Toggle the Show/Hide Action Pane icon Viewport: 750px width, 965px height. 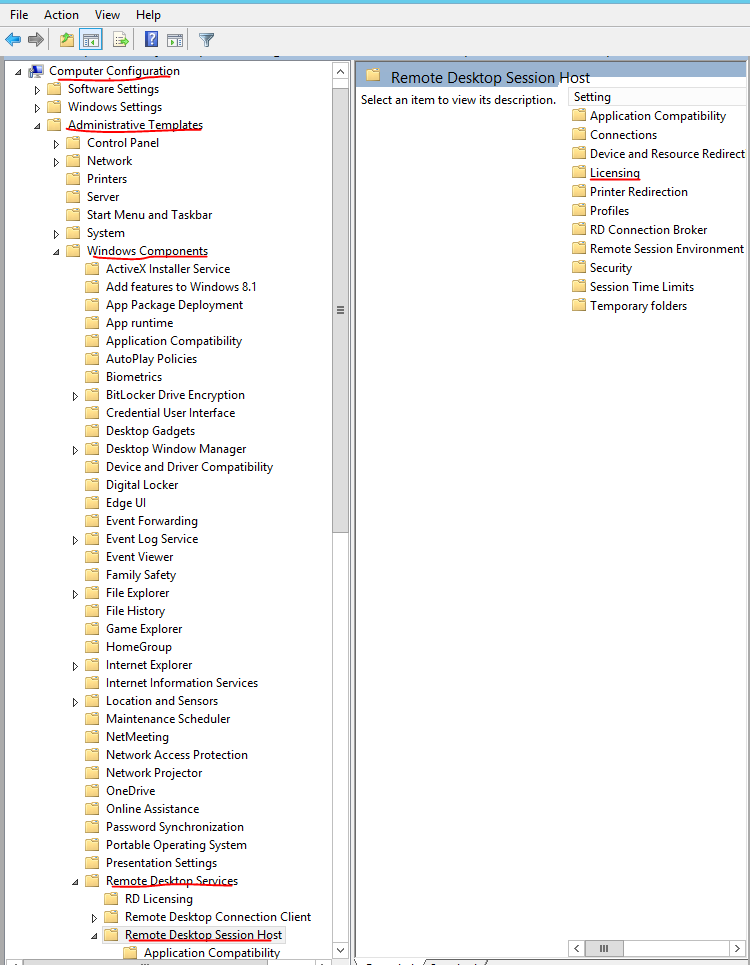pyautogui.click(x=175, y=40)
